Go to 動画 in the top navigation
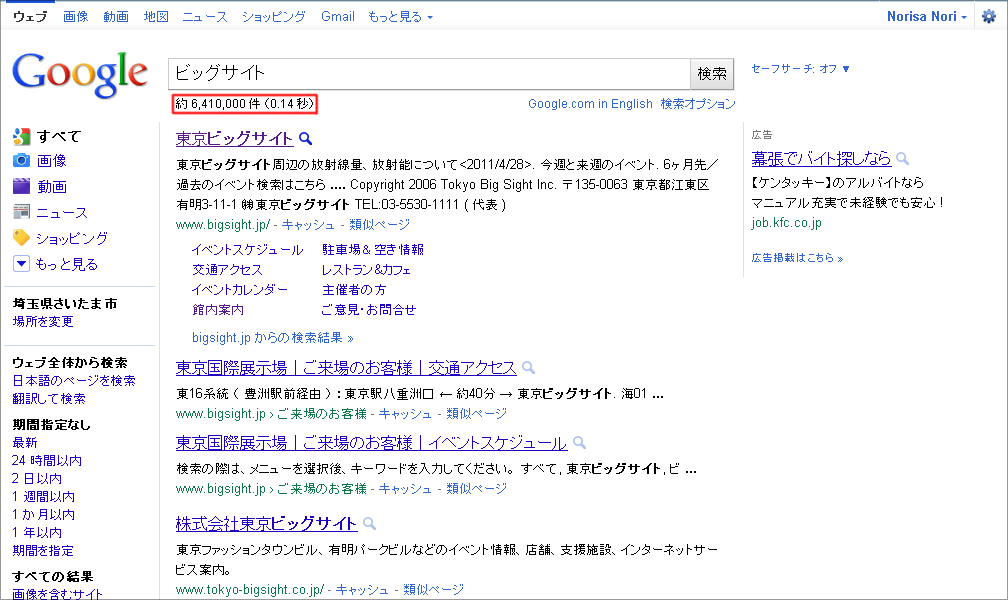 tap(116, 17)
